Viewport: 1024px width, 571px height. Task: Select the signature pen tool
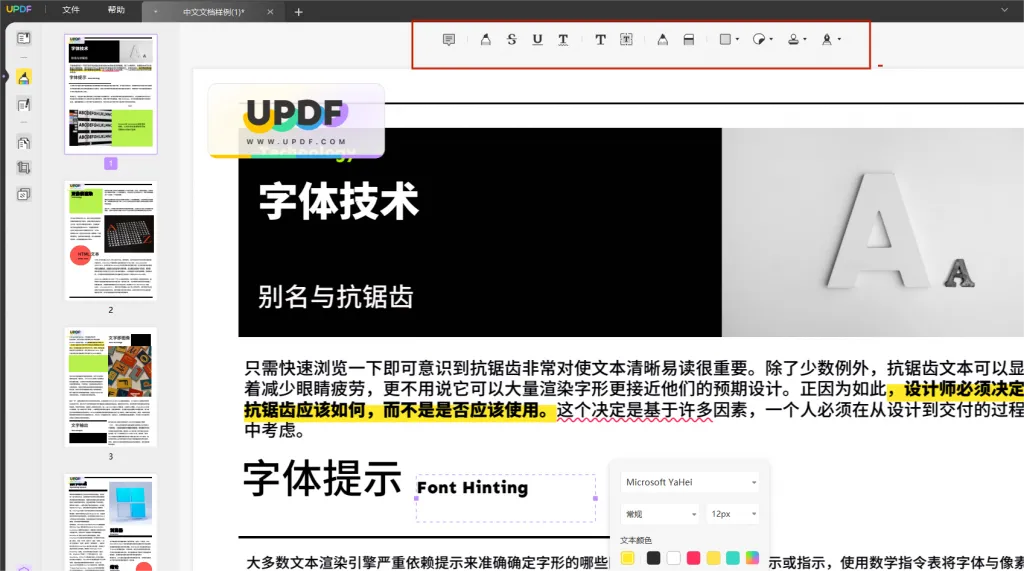[x=827, y=40]
